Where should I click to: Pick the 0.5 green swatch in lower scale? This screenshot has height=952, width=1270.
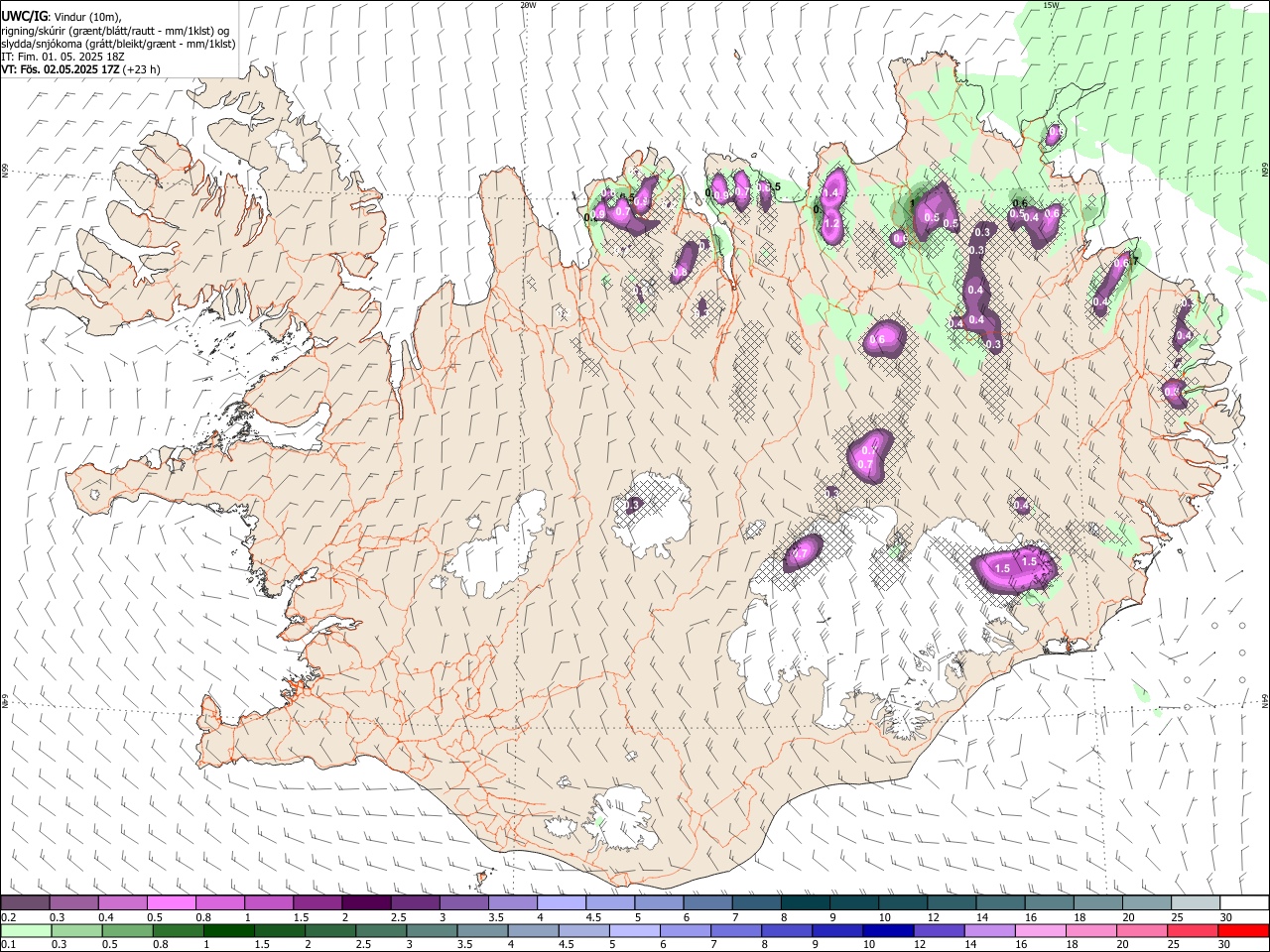127,931
